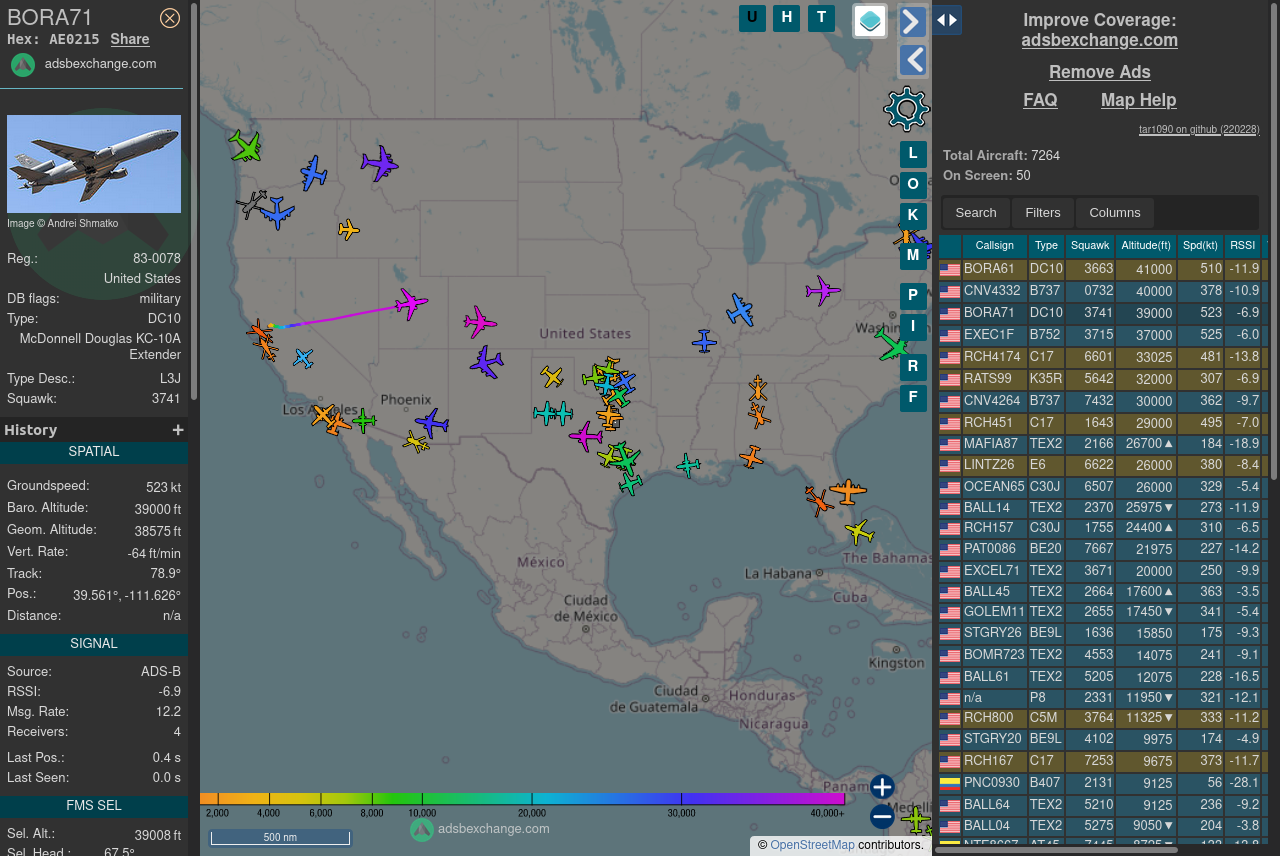Select the MAFIA87 table row
Screen dimensions: 1280x856
pos(1103,443)
